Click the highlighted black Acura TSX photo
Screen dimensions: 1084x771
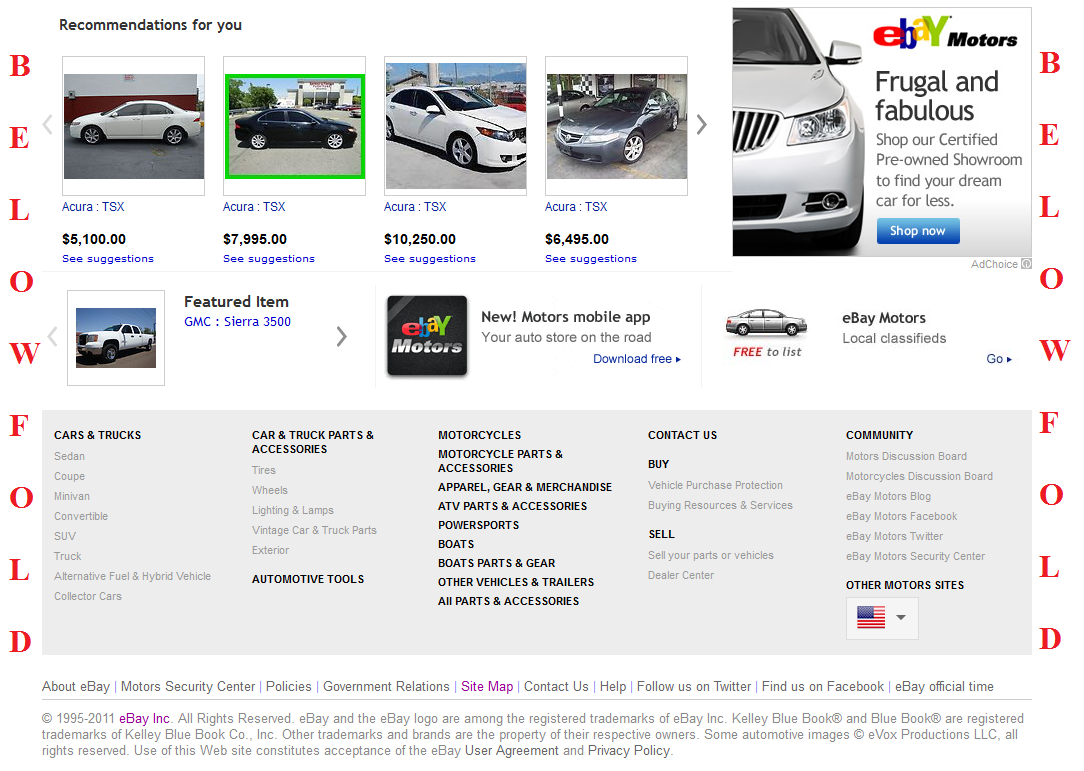coord(294,127)
